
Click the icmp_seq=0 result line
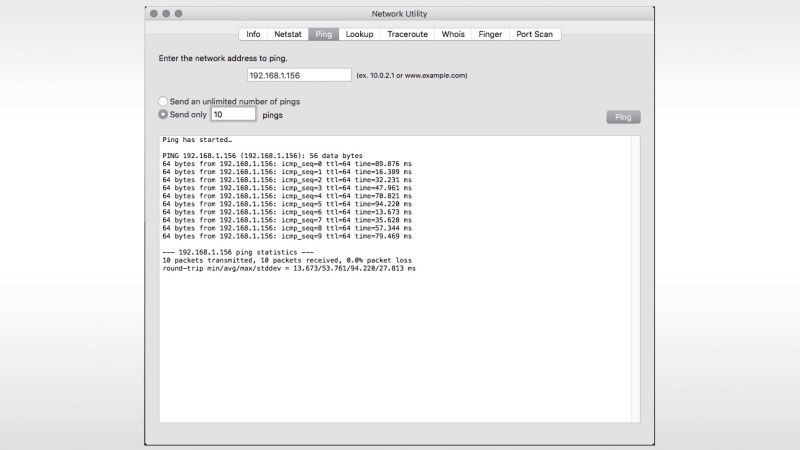tap(287, 164)
